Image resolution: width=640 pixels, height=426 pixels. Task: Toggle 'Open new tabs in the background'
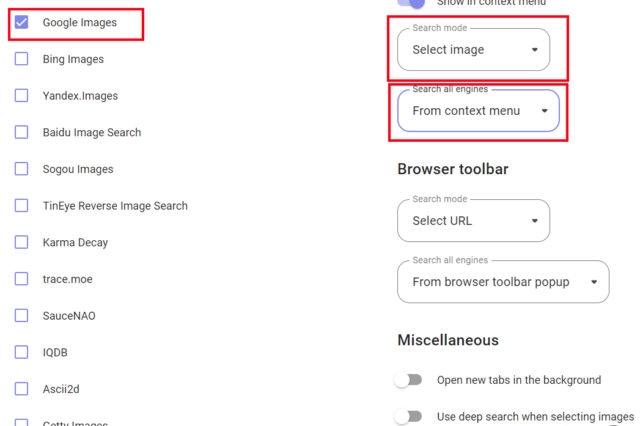[x=408, y=380]
